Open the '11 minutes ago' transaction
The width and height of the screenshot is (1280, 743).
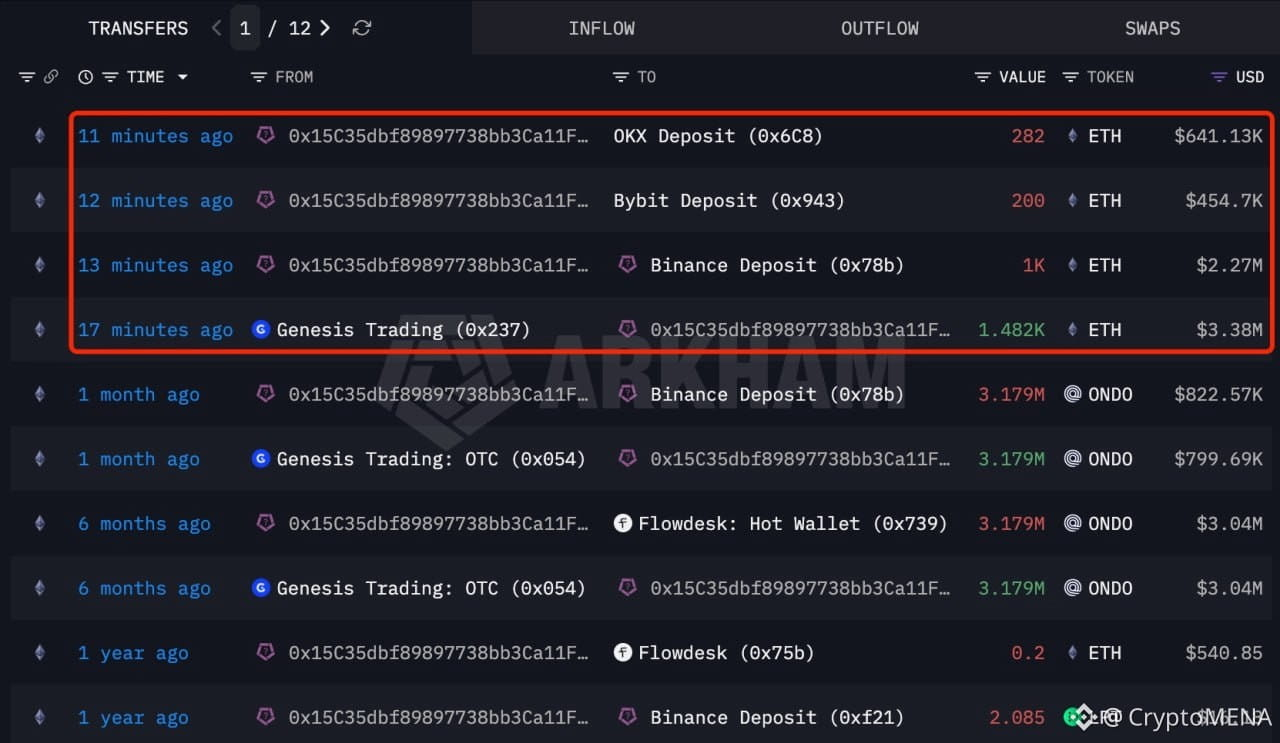tap(155, 136)
